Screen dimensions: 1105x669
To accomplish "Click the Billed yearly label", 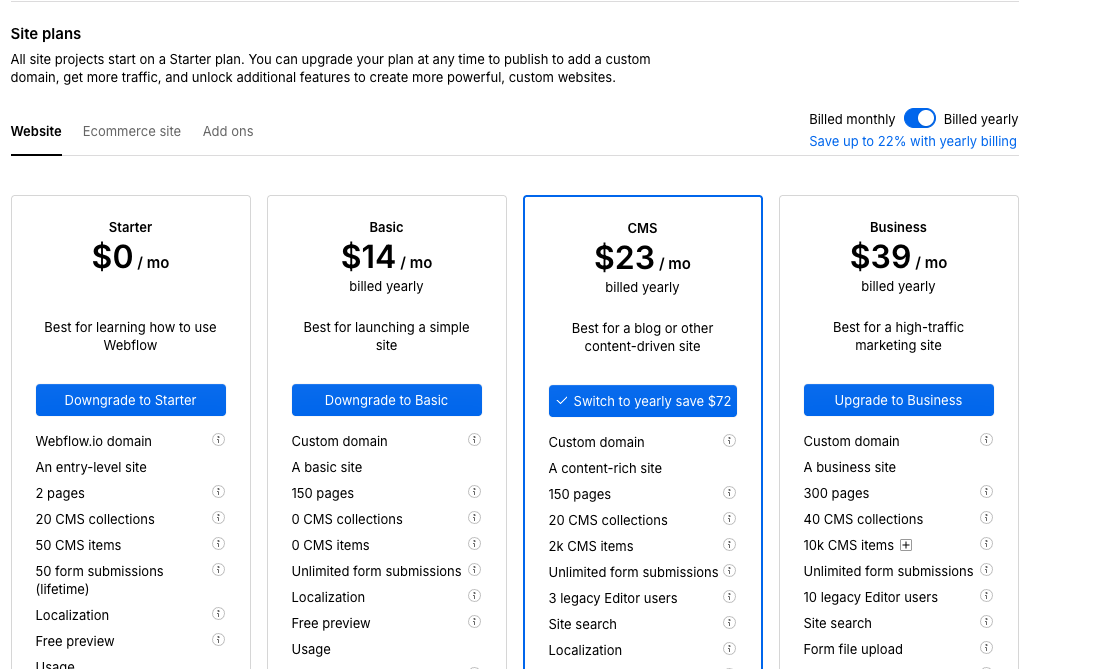I will click(x=981, y=119).
